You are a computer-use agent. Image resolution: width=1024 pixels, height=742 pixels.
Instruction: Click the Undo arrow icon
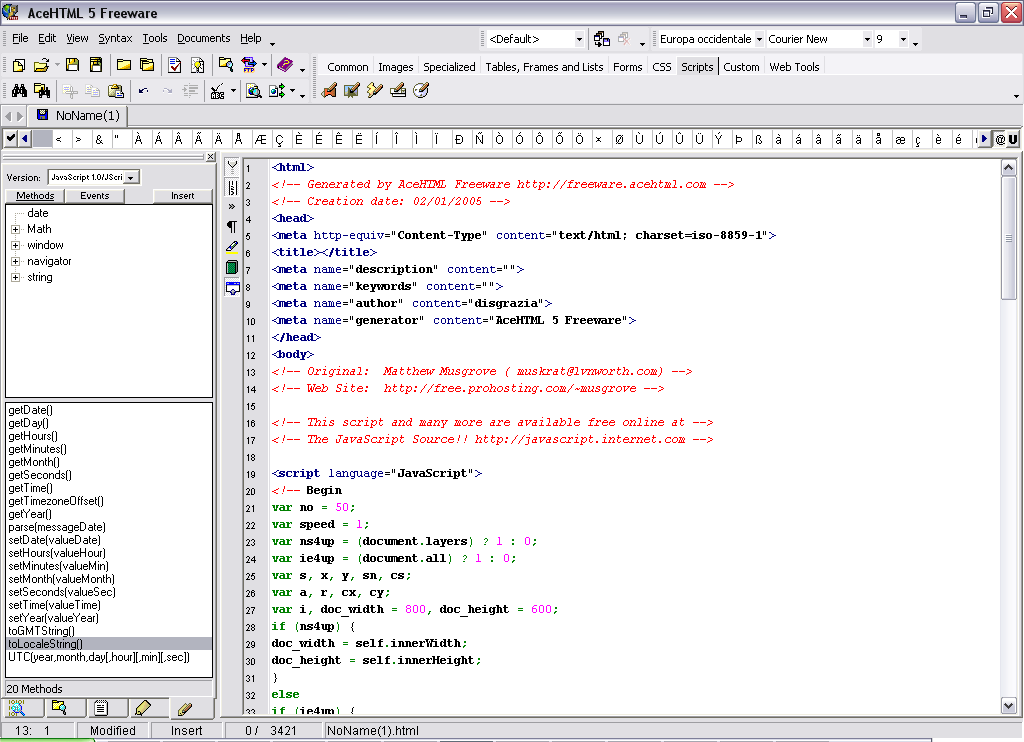click(x=143, y=91)
